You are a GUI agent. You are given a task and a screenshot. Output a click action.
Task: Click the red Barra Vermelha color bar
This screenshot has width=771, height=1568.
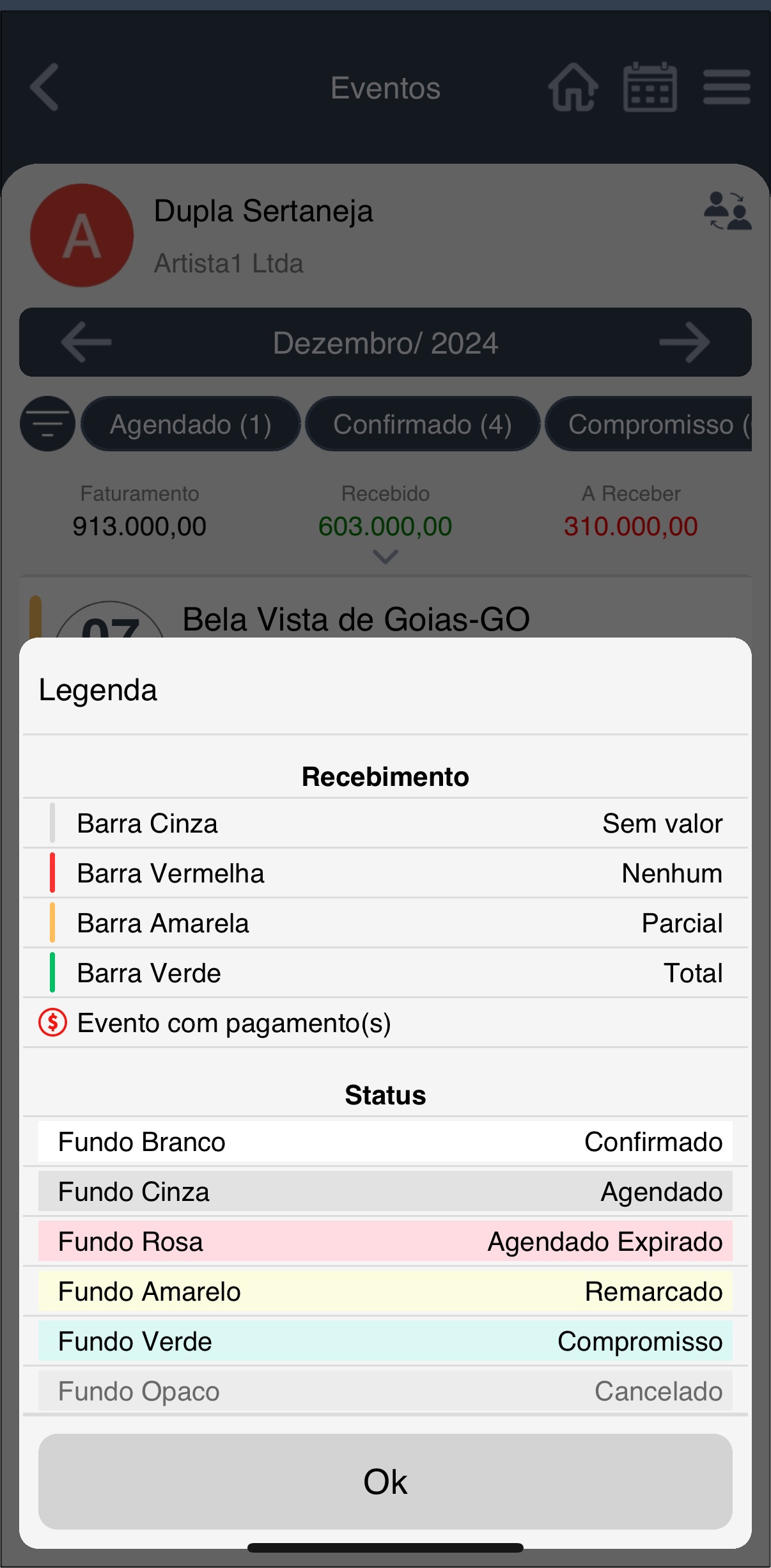[52, 873]
